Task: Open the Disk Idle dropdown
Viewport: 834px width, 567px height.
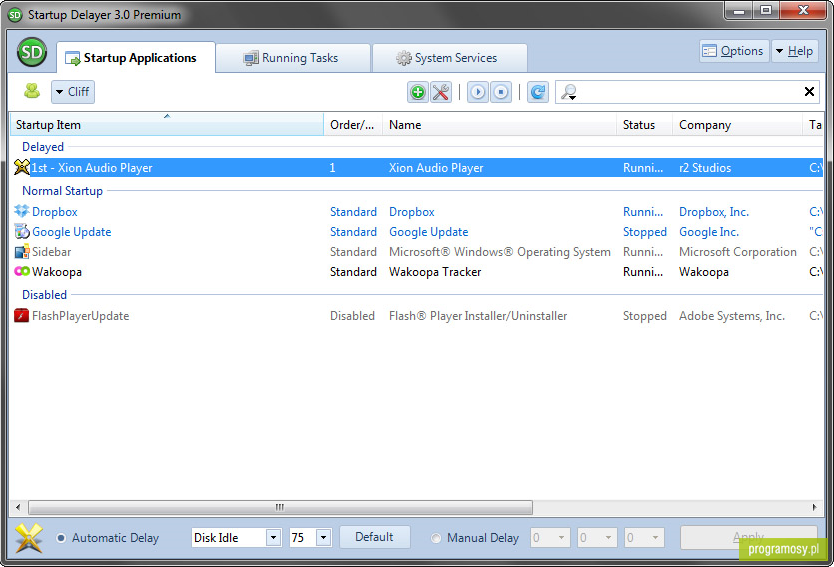Action: pos(273,537)
